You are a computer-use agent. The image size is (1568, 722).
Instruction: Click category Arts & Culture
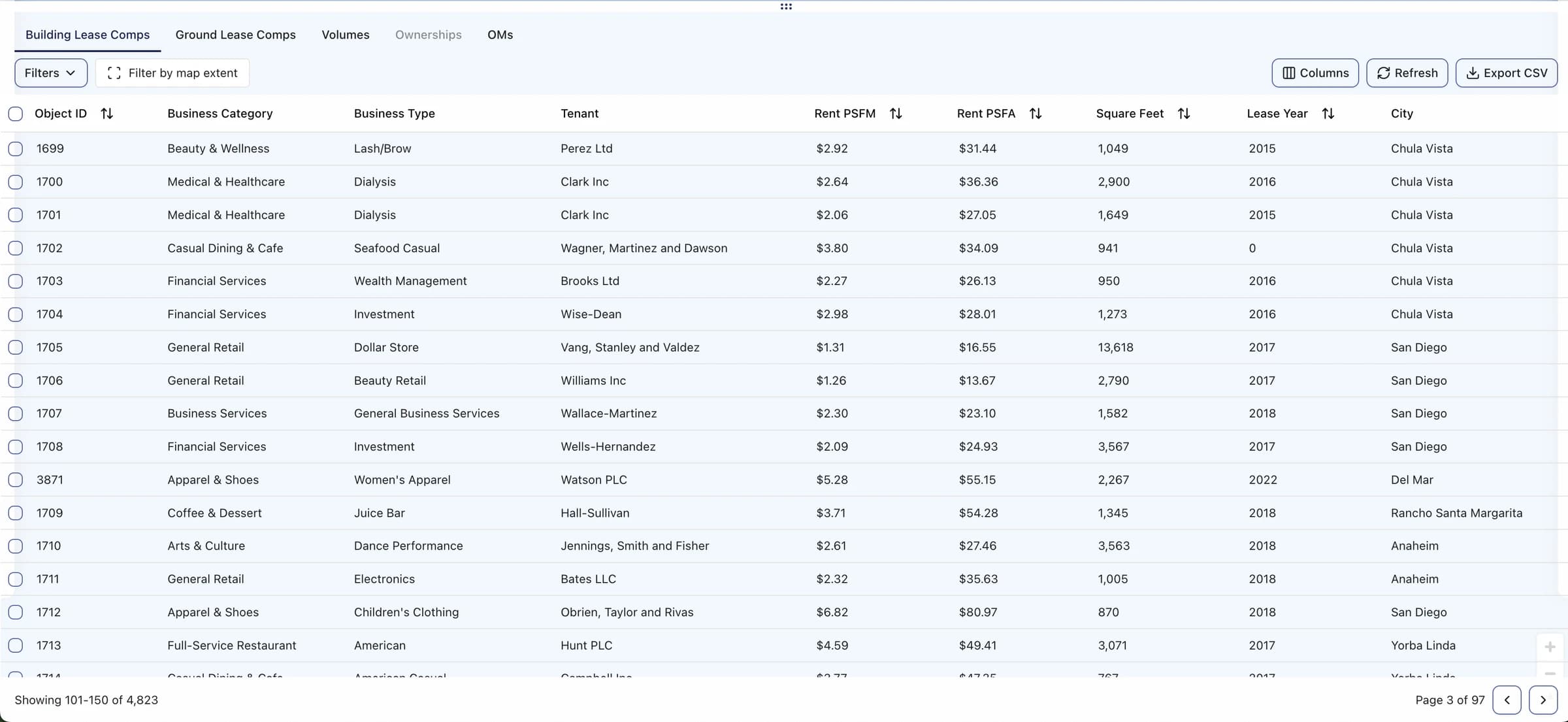coord(206,546)
